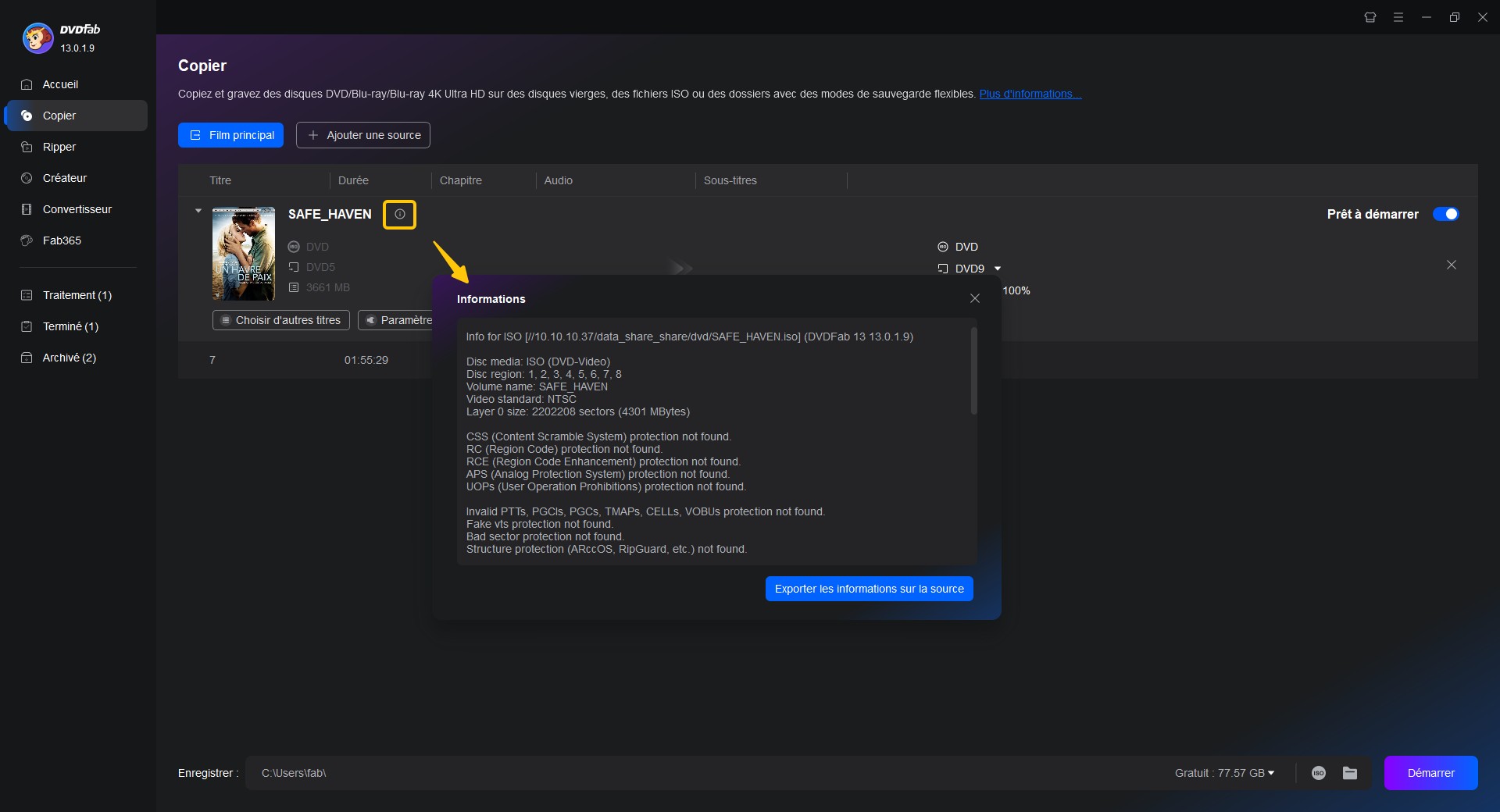Select folder output icon
1500x812 pixels.
[x=1350, y=773]
